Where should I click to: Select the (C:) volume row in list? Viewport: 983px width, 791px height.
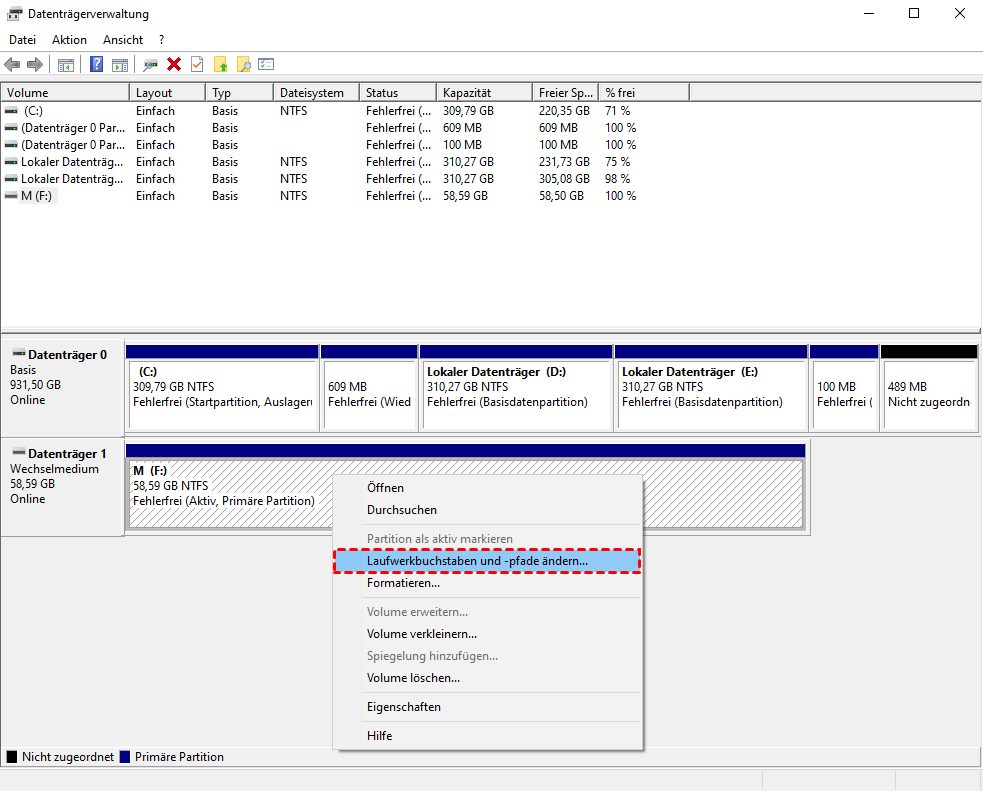pos(34,111)
